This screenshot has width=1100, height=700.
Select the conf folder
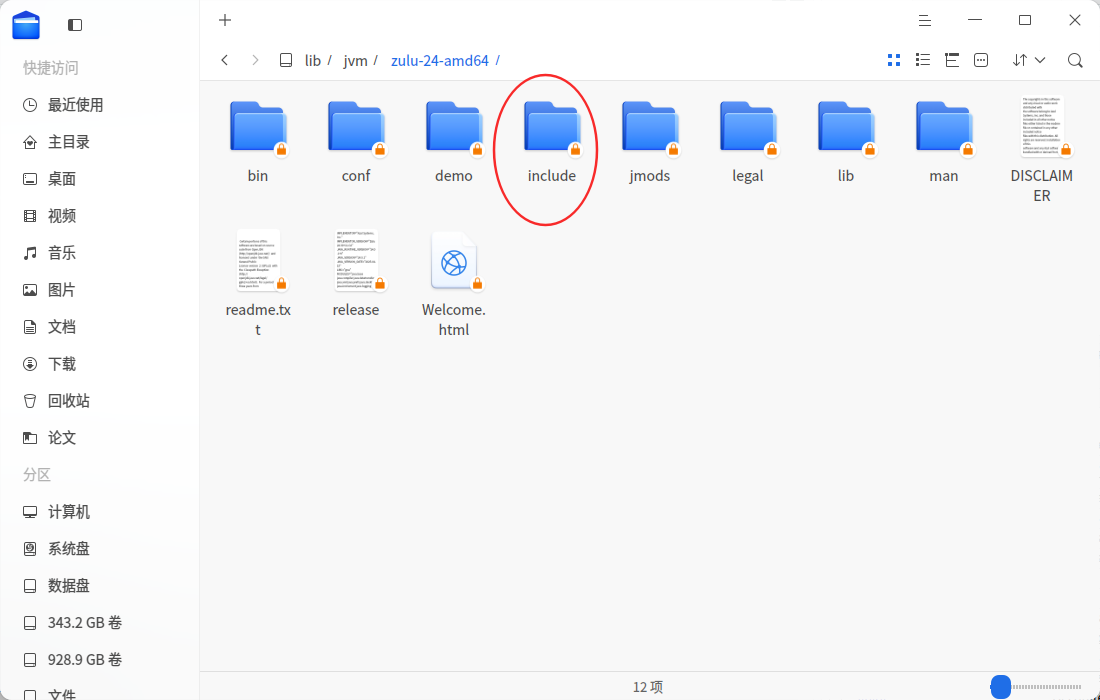coord(356,142)
